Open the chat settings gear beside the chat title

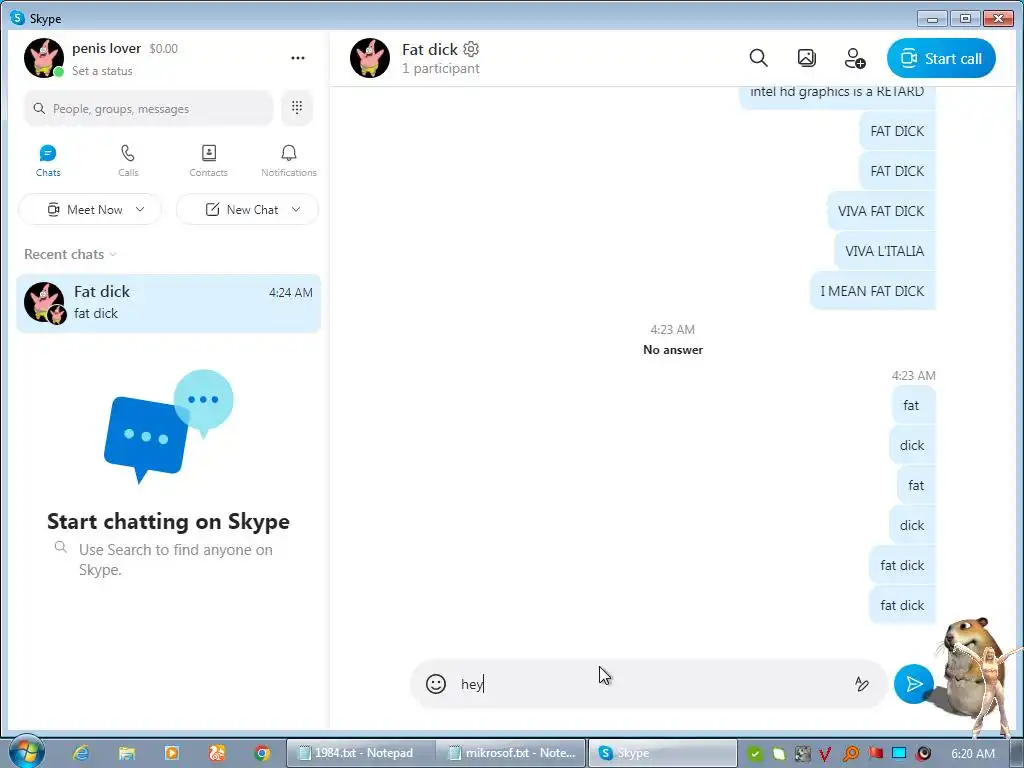(471, 49)
